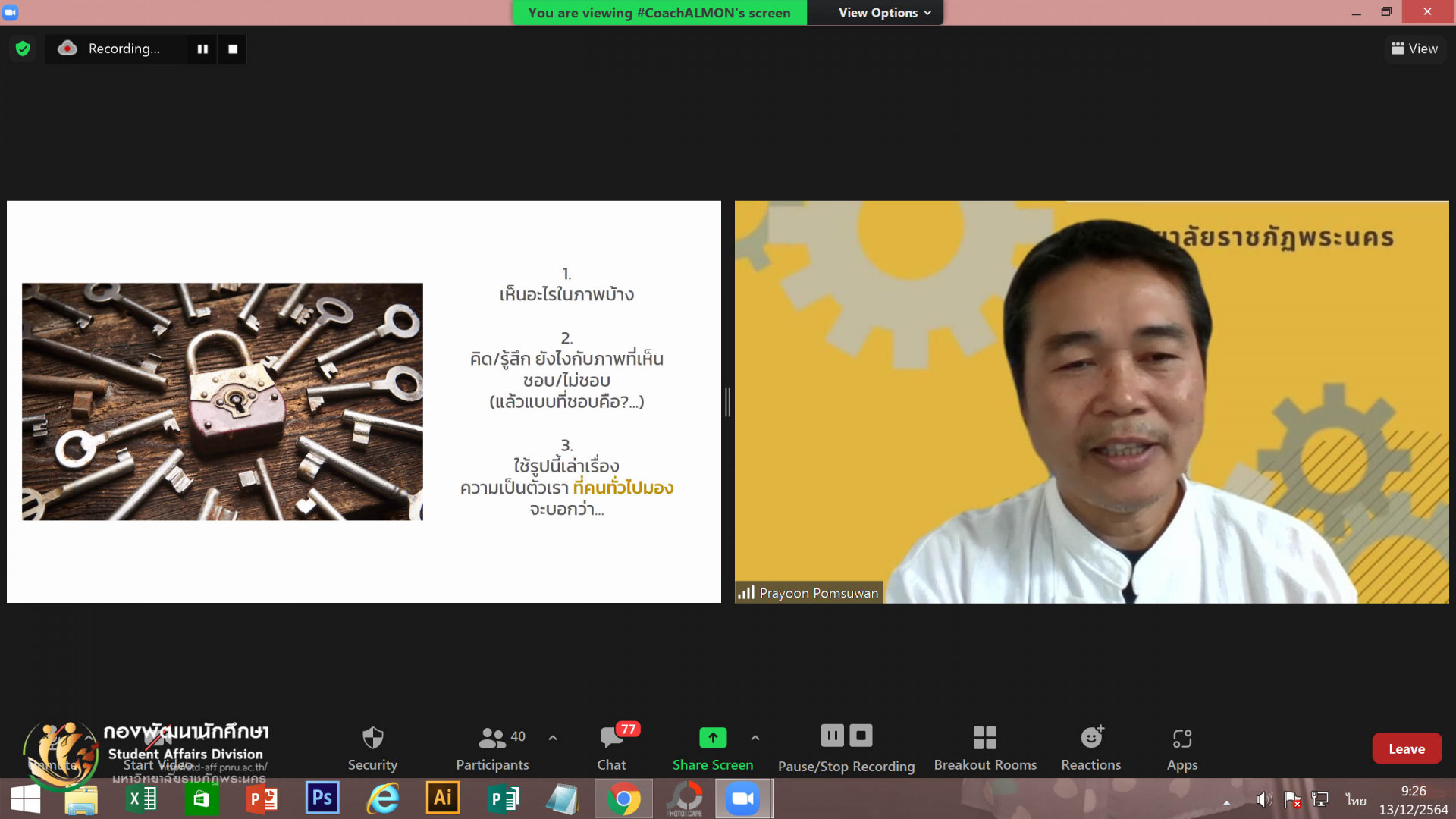Click the shared slide keys image
This screenshot has height=819, width=1456.
click(x=222, y=401)
